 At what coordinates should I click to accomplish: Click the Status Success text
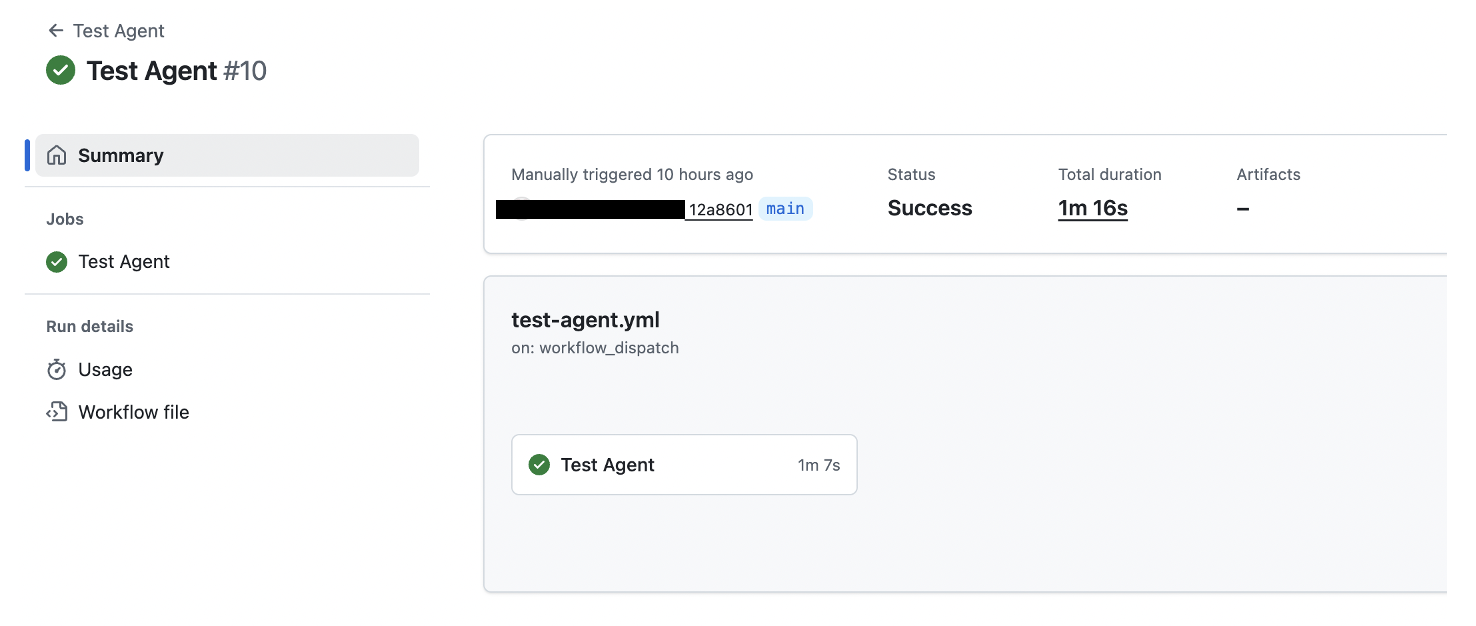click(929, 208)
